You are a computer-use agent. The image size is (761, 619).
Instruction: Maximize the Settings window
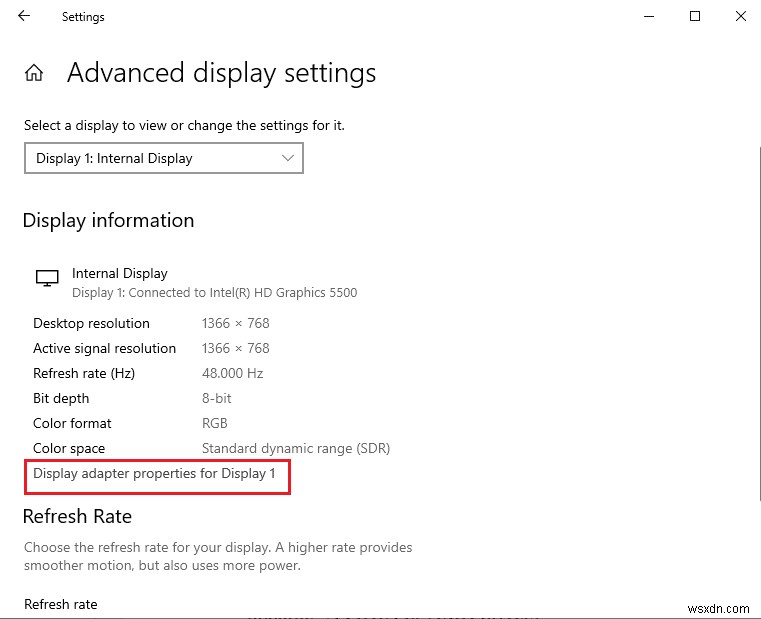(x=695, y=17)
